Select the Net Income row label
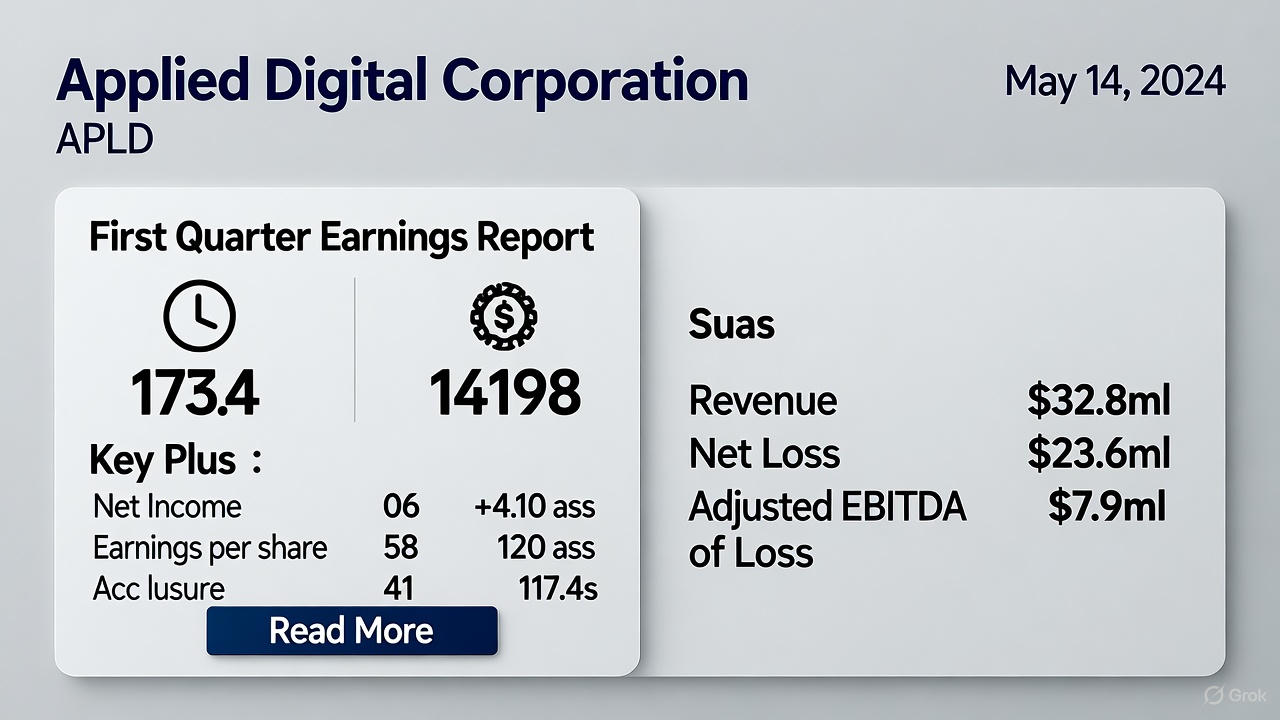Screen dimensions: 1280x720 (167, 506)
